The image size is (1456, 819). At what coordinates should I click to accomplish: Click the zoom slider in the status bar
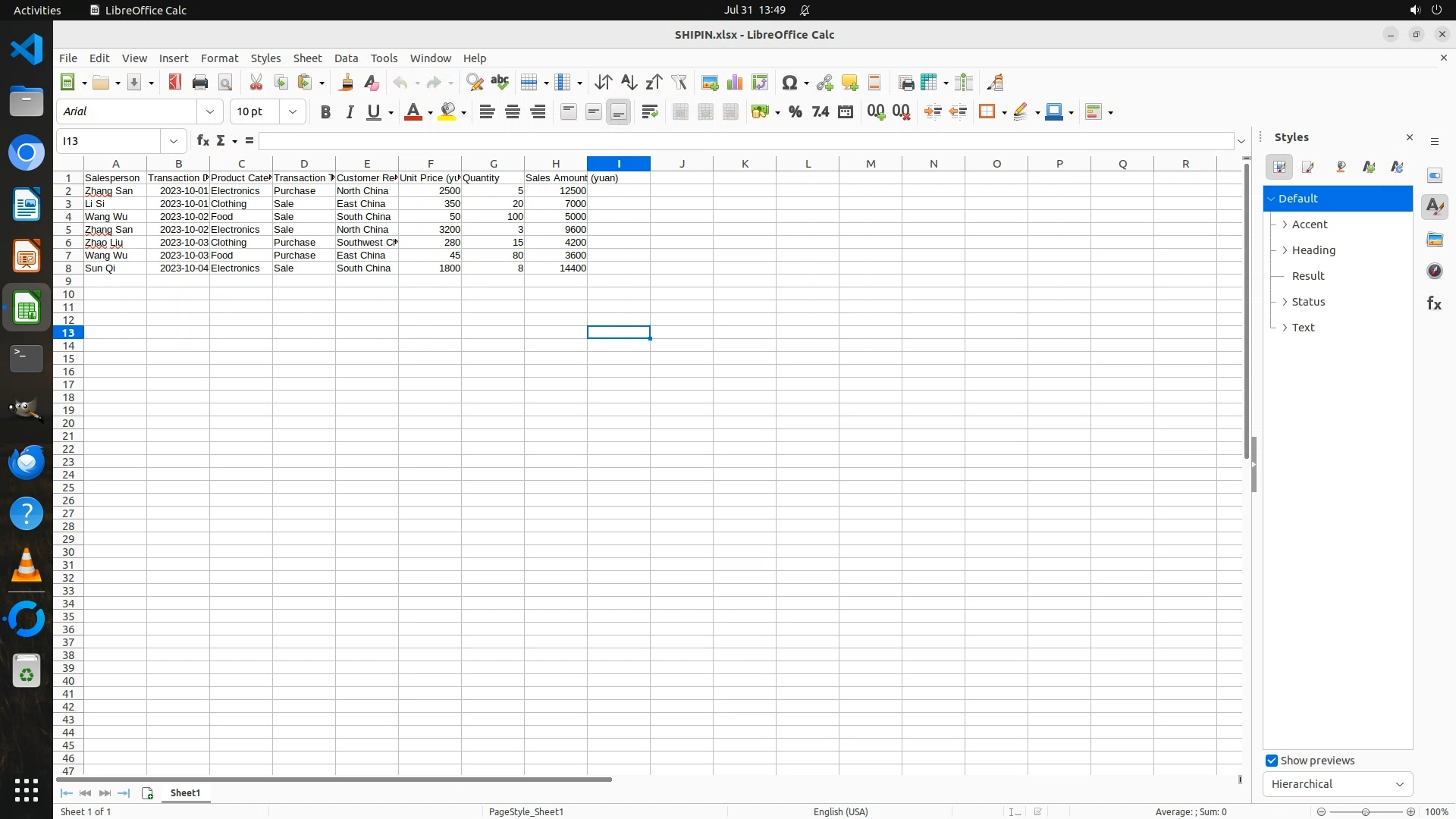click(x=1365, y=812)
